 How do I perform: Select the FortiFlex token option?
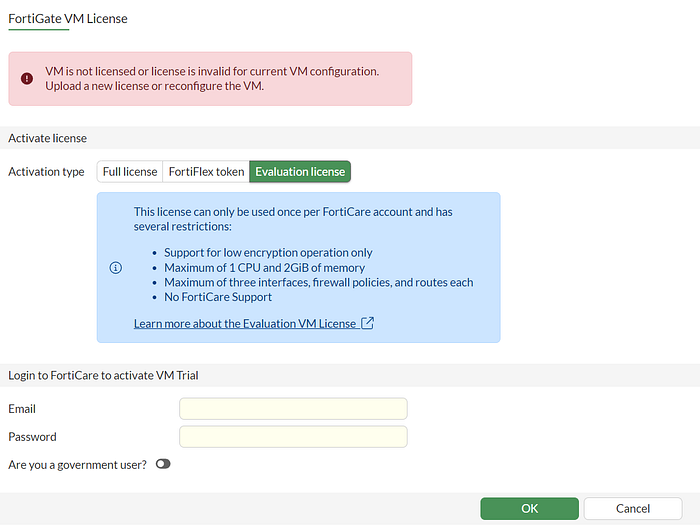click(206, 171)
